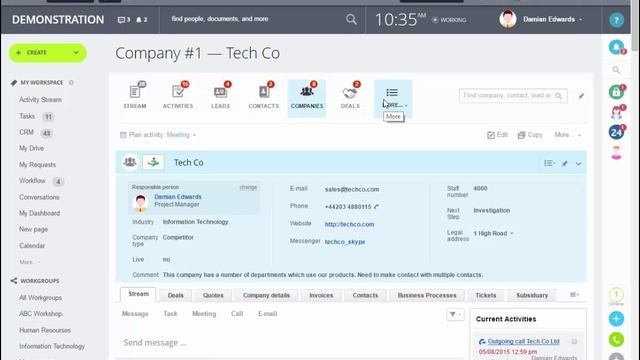The height and width of the screenshot is (360, 640).
Task: Click the right sidebar search icon
Action: 616,70
